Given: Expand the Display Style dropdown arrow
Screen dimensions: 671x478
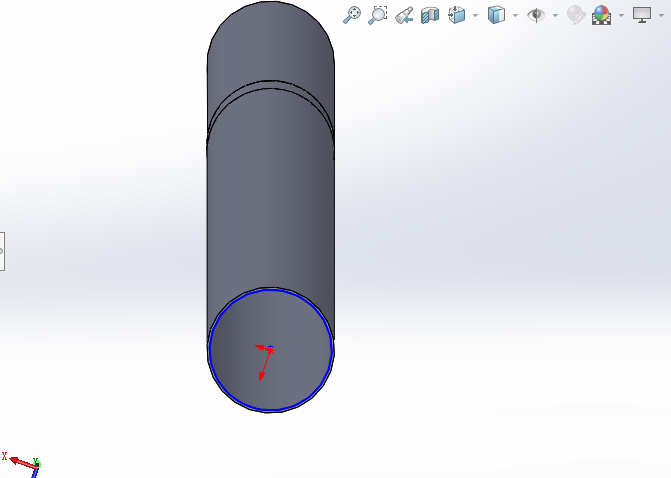Looking at the screenshot, I should pyautogui.click(x=515, y=15).
